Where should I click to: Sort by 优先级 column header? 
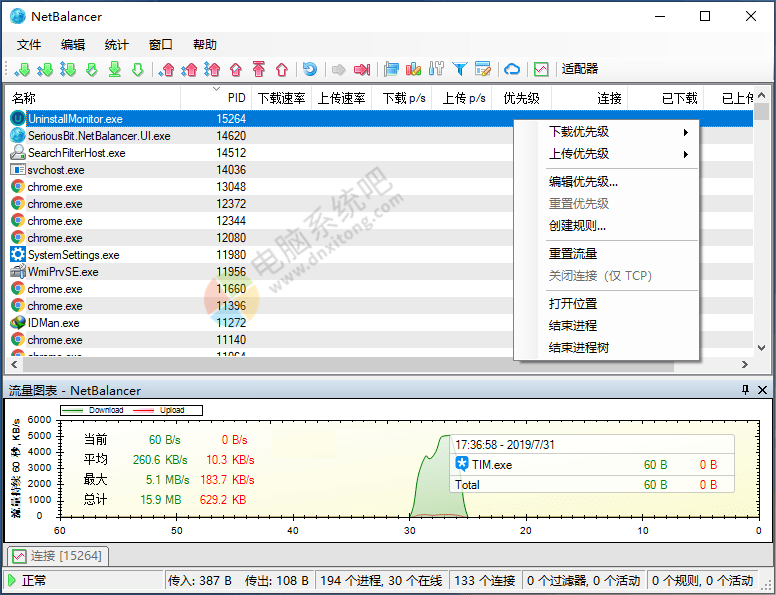521,98
